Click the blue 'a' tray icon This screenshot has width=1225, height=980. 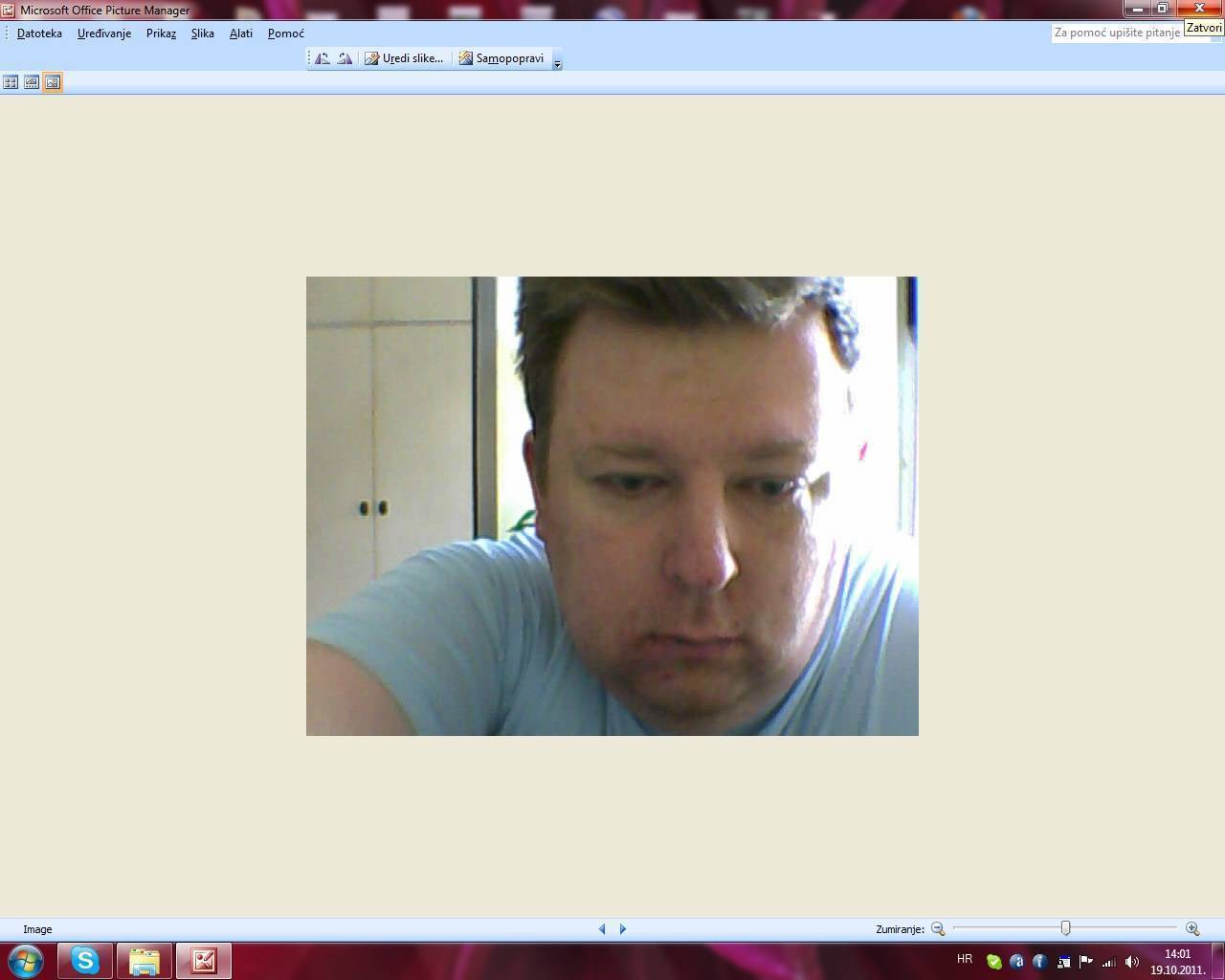(x=1017, y=962)
